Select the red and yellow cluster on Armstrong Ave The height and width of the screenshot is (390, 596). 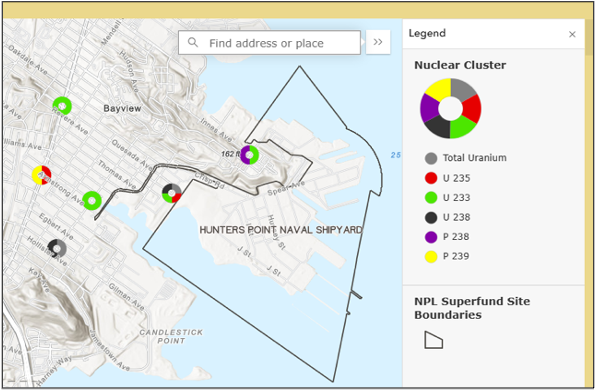pos(41,175)
